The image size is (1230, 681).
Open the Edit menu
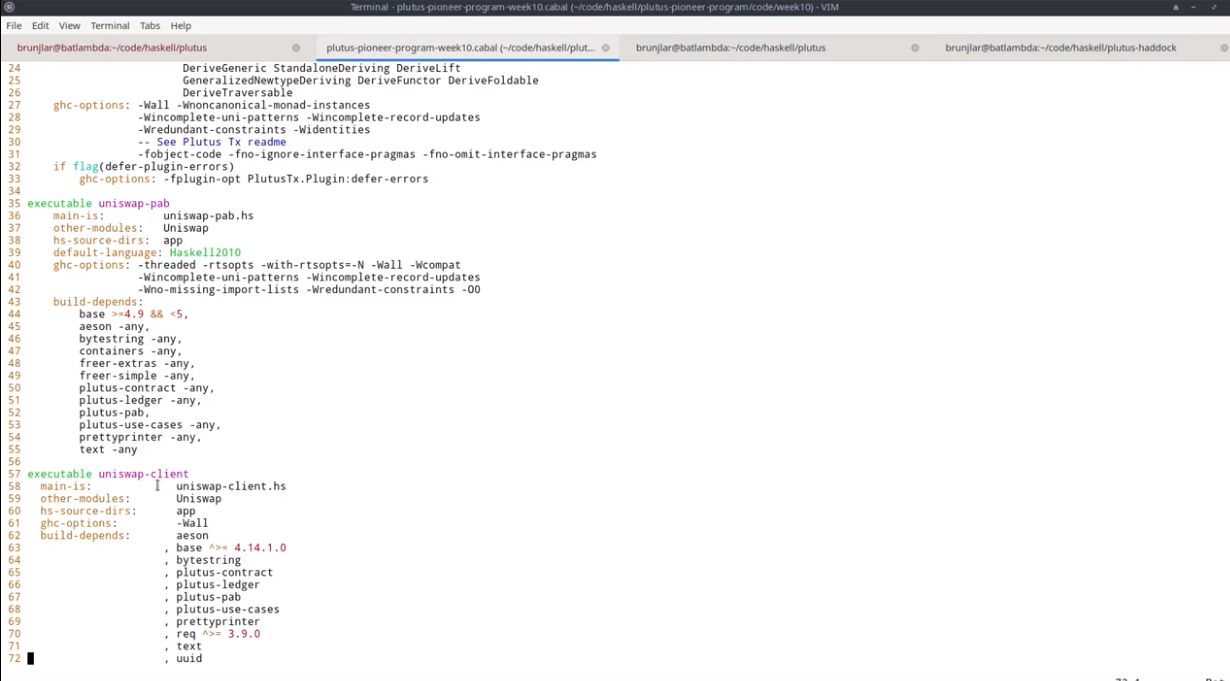[x=40, y=26]
